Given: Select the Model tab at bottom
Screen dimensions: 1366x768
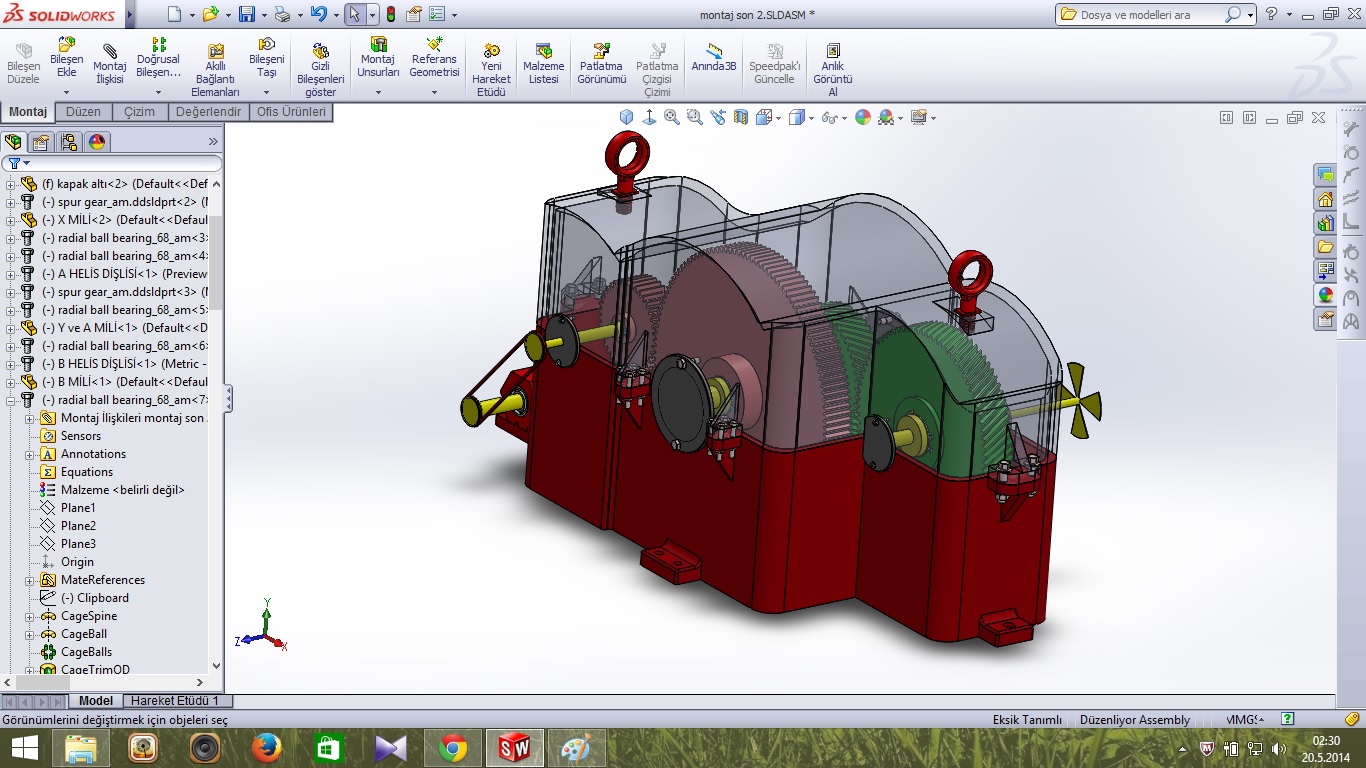Looking at the screenshot, I should [96, 701].
